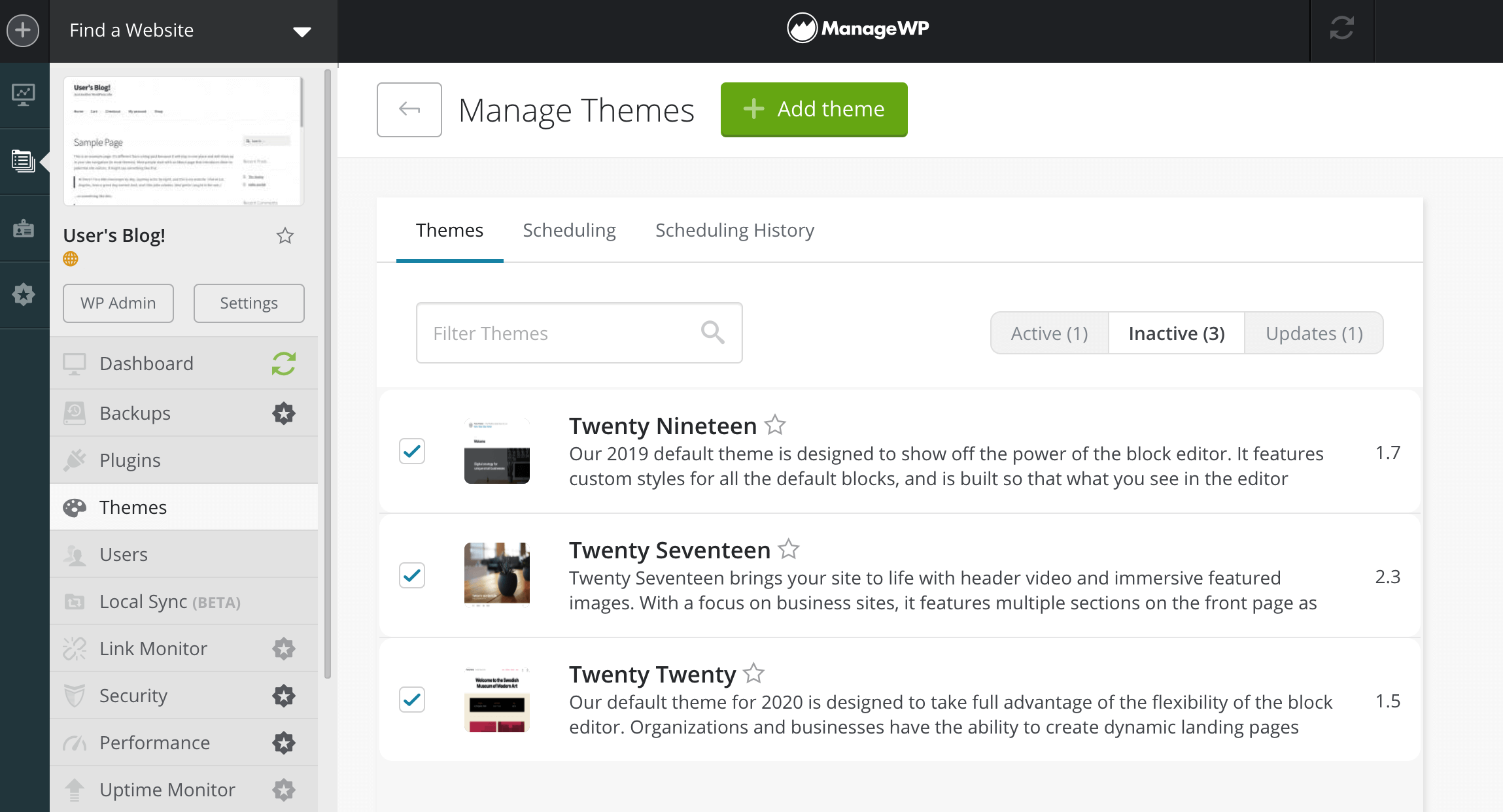Show the Updates (1) theme filter
Viewport: 1503px width, 812px height.
(x=1313, y=333)
